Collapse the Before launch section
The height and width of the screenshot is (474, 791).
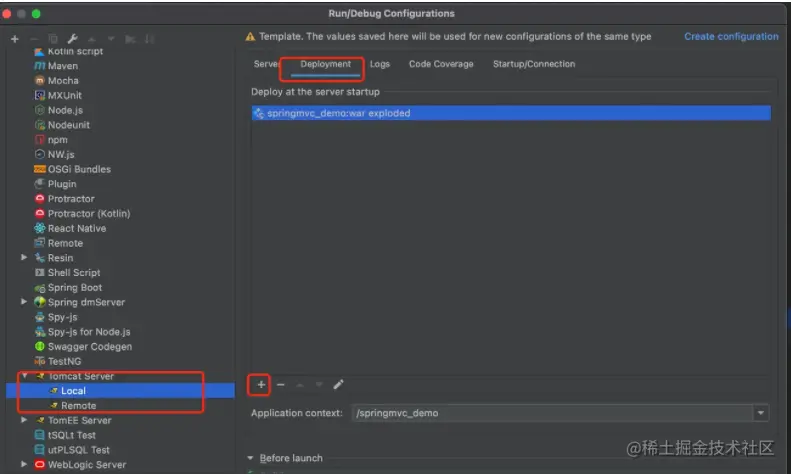250,458
